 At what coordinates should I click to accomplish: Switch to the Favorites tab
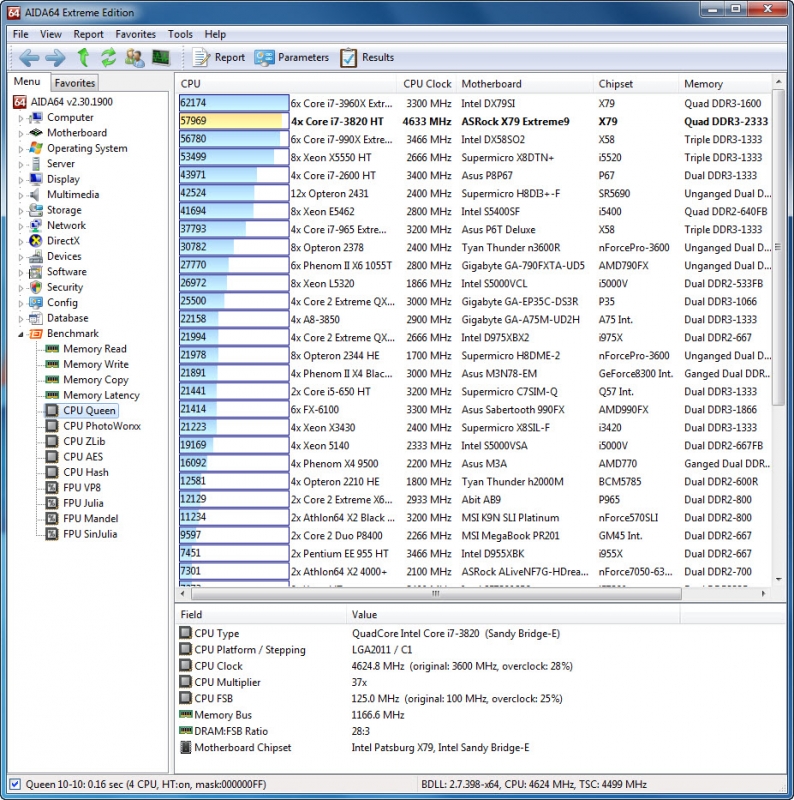pyautogui.click(x=75, y=83)
